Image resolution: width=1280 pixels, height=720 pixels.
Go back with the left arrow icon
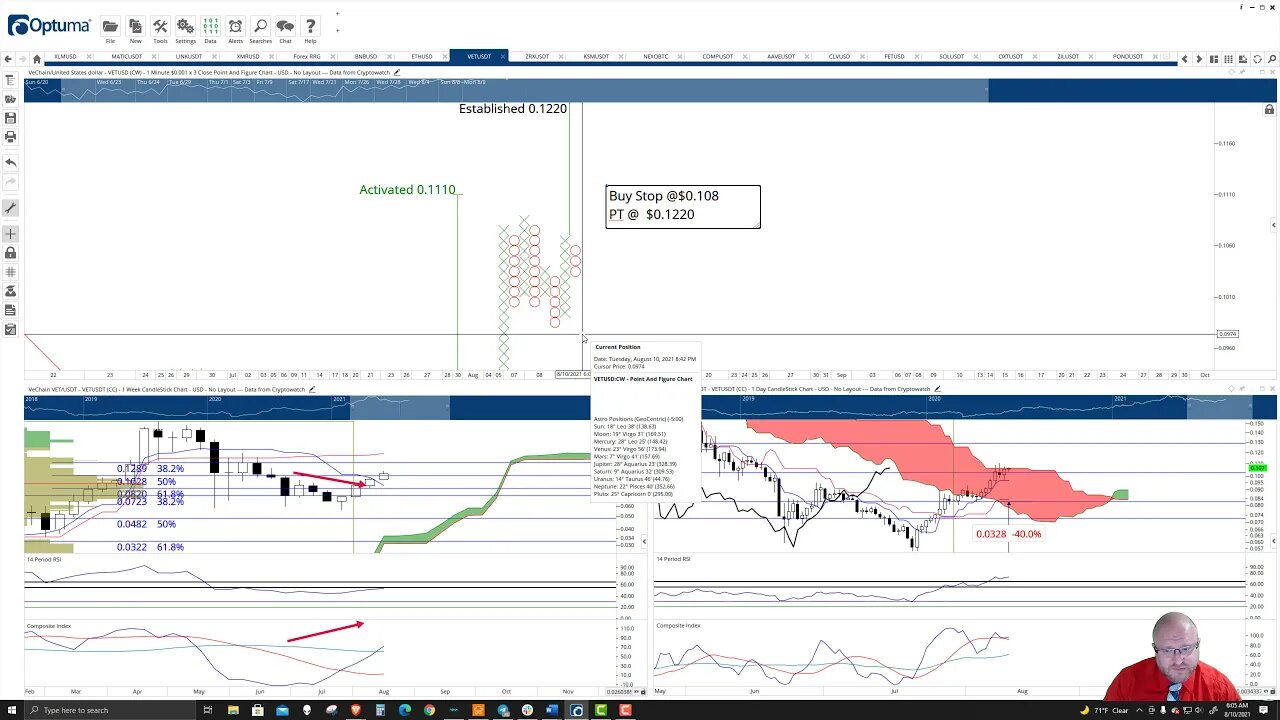(8, 59)
